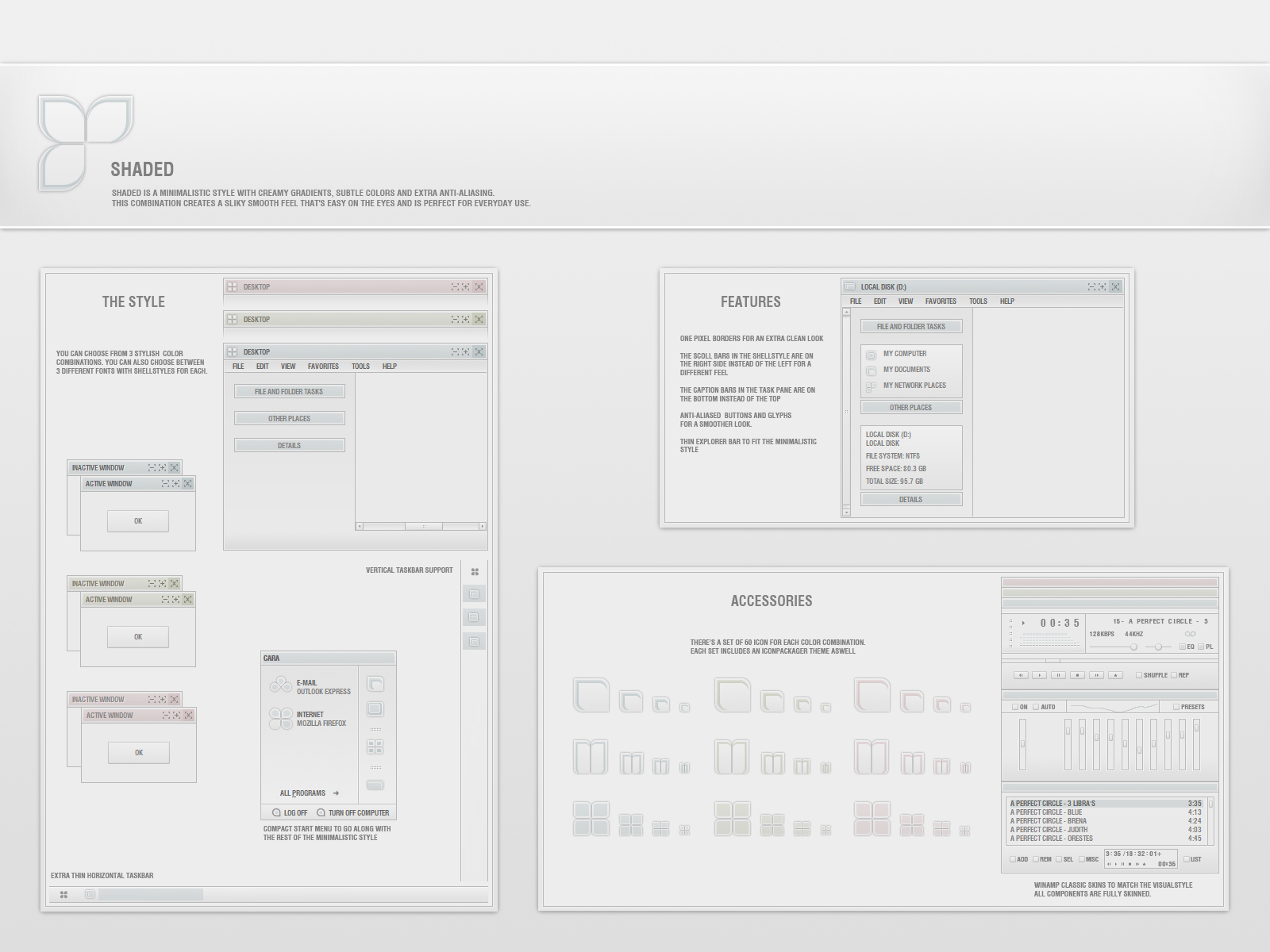Click the top folder icon in the start menu's right column

[x=375, y=684]
